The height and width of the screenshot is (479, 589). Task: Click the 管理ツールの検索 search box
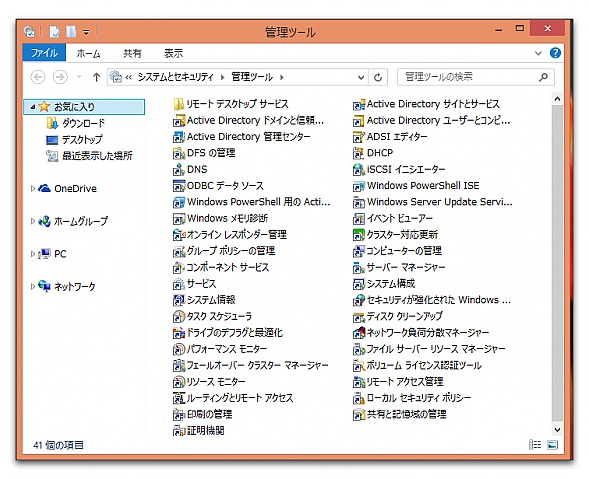[x=476, y=77]
